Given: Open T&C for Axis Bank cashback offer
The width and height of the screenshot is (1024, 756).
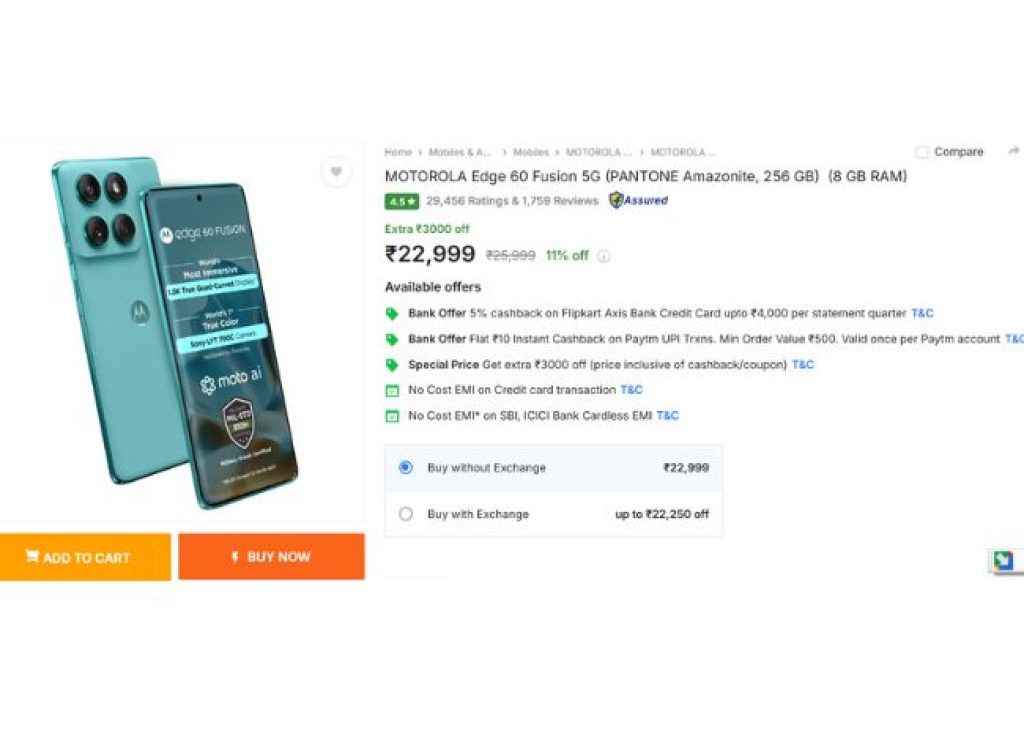Looking at the screenshot, I should coord(922,313).
